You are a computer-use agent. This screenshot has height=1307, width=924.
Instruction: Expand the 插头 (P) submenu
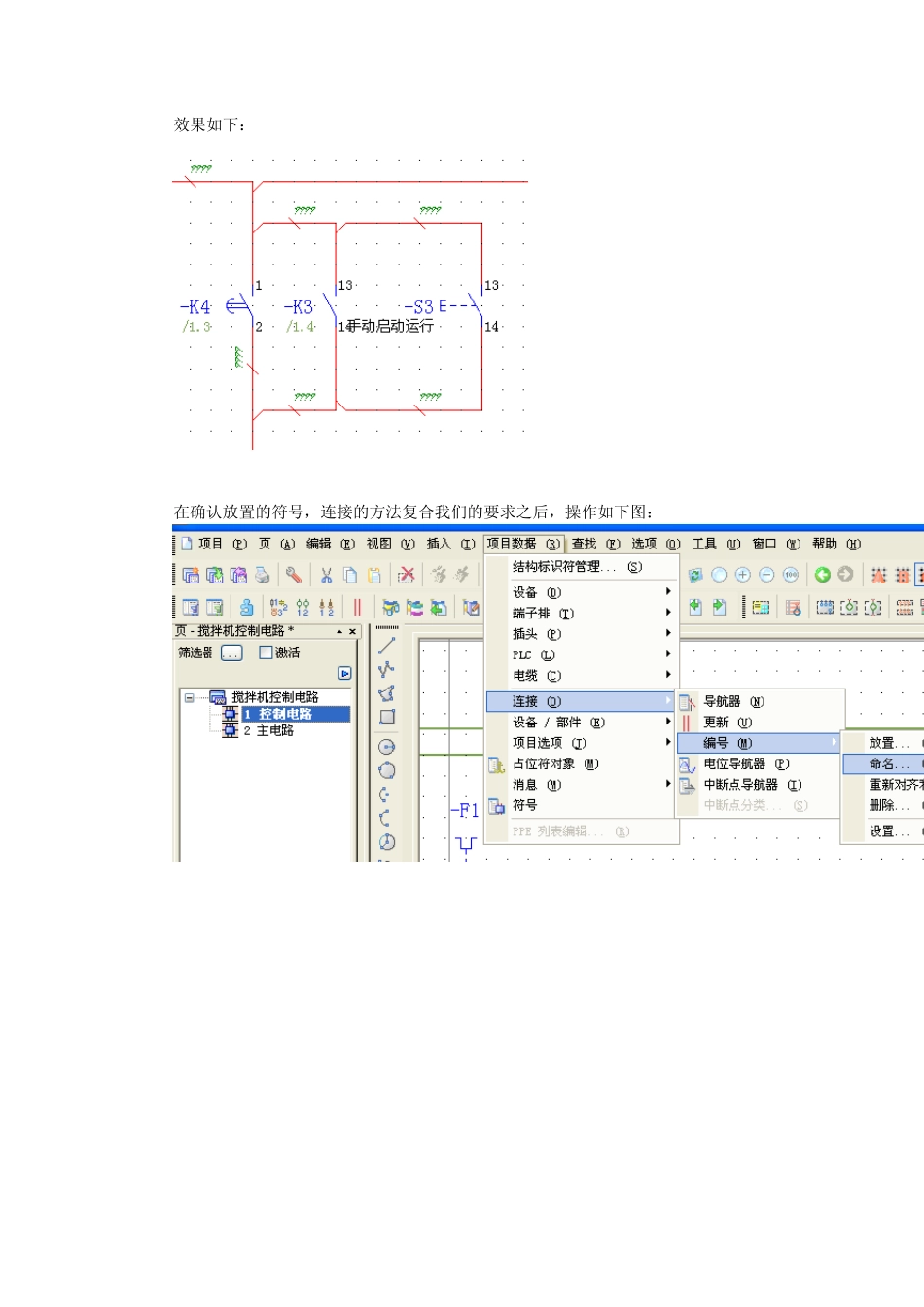point(582,634)
